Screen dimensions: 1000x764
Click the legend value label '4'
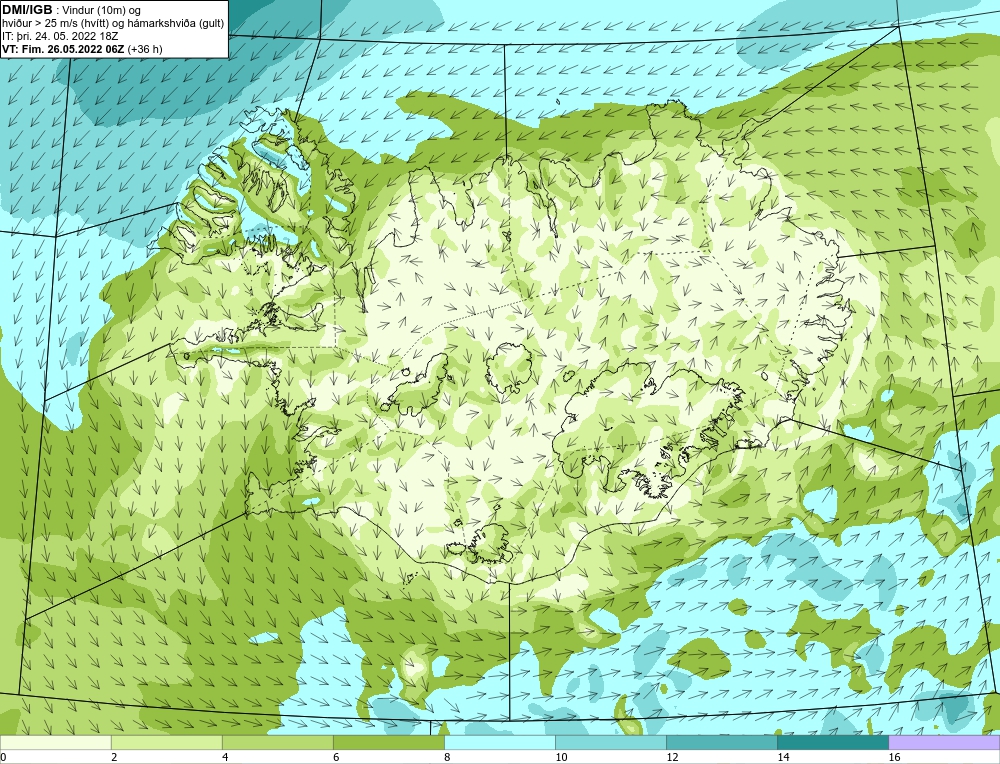(x=225, y=757)
